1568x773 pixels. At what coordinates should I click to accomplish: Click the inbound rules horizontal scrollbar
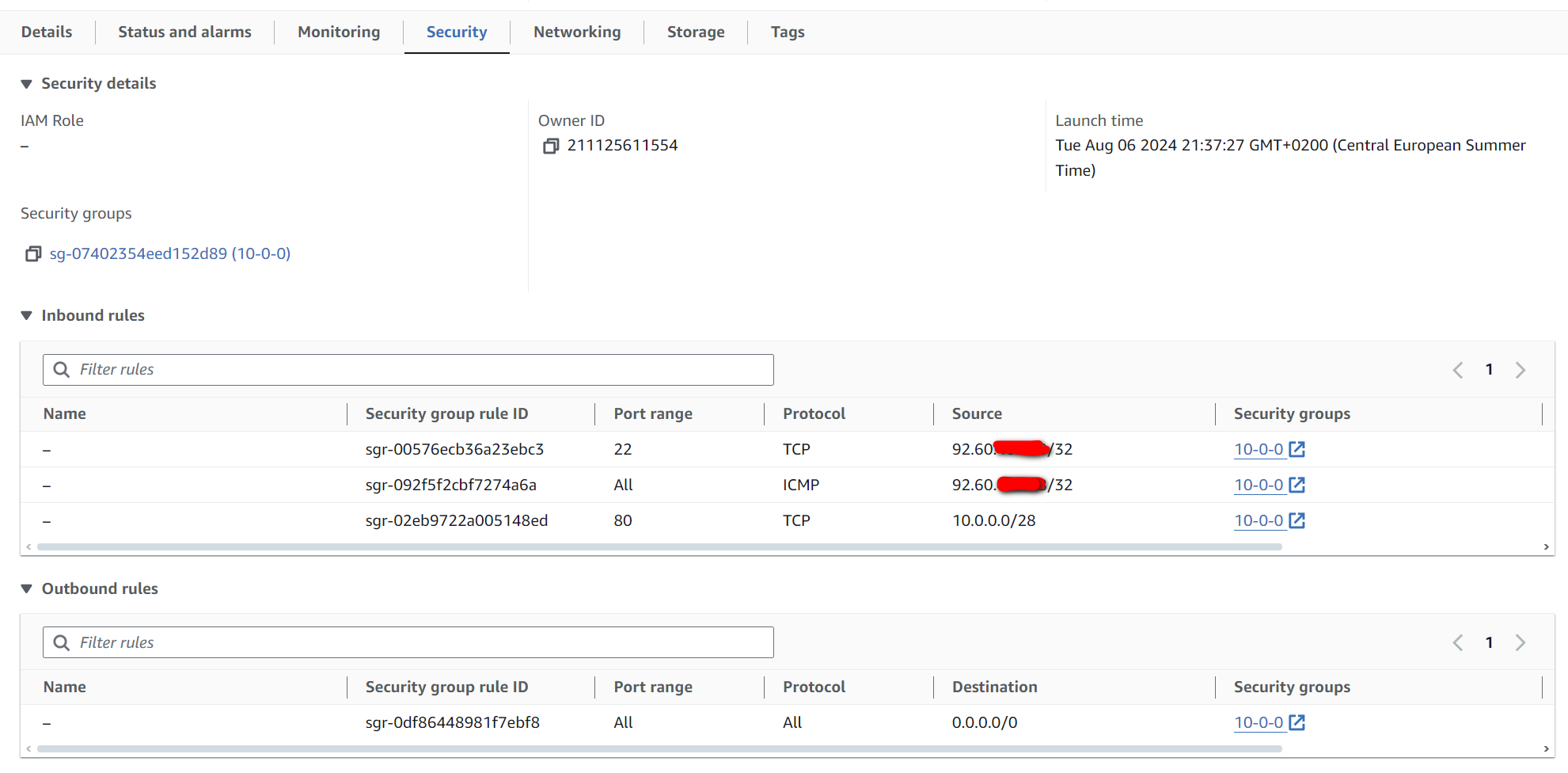659,547
